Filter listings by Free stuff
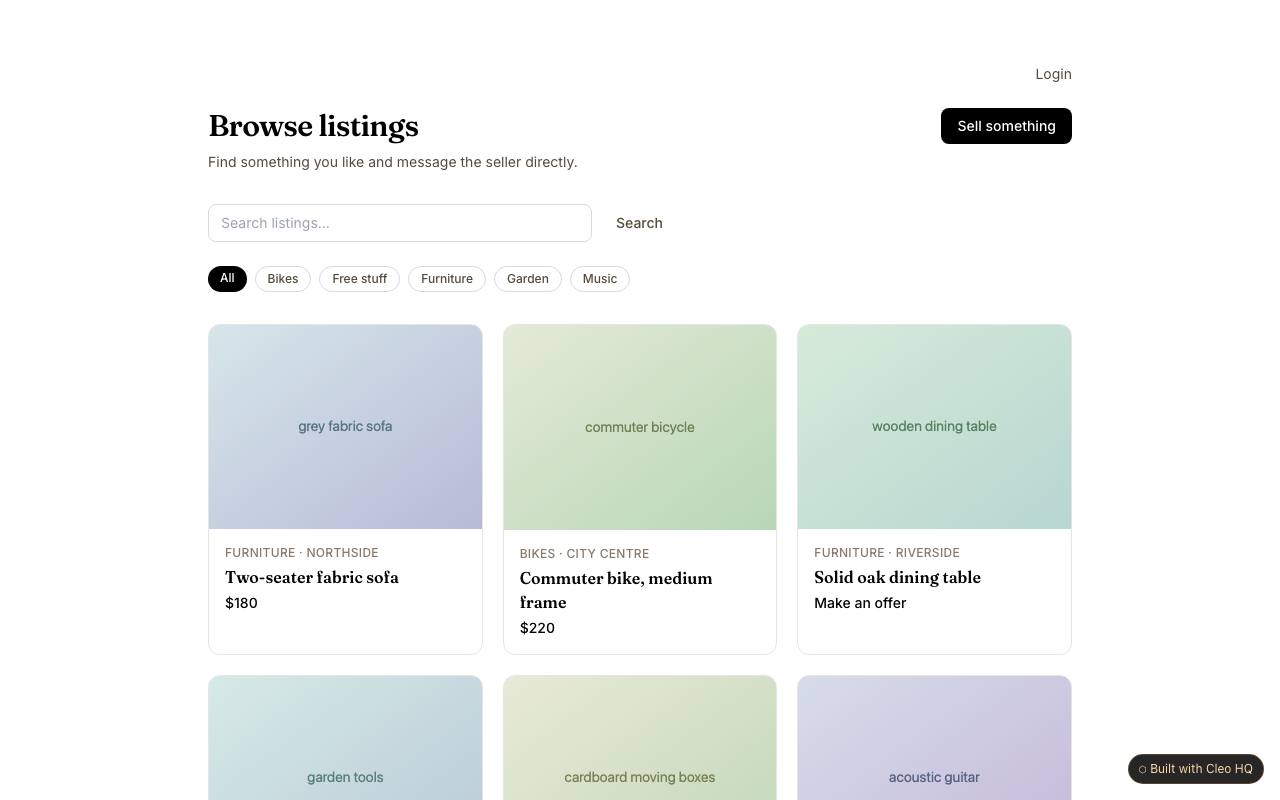This screenshot has width=1280, height=800. tap(360, 279)
